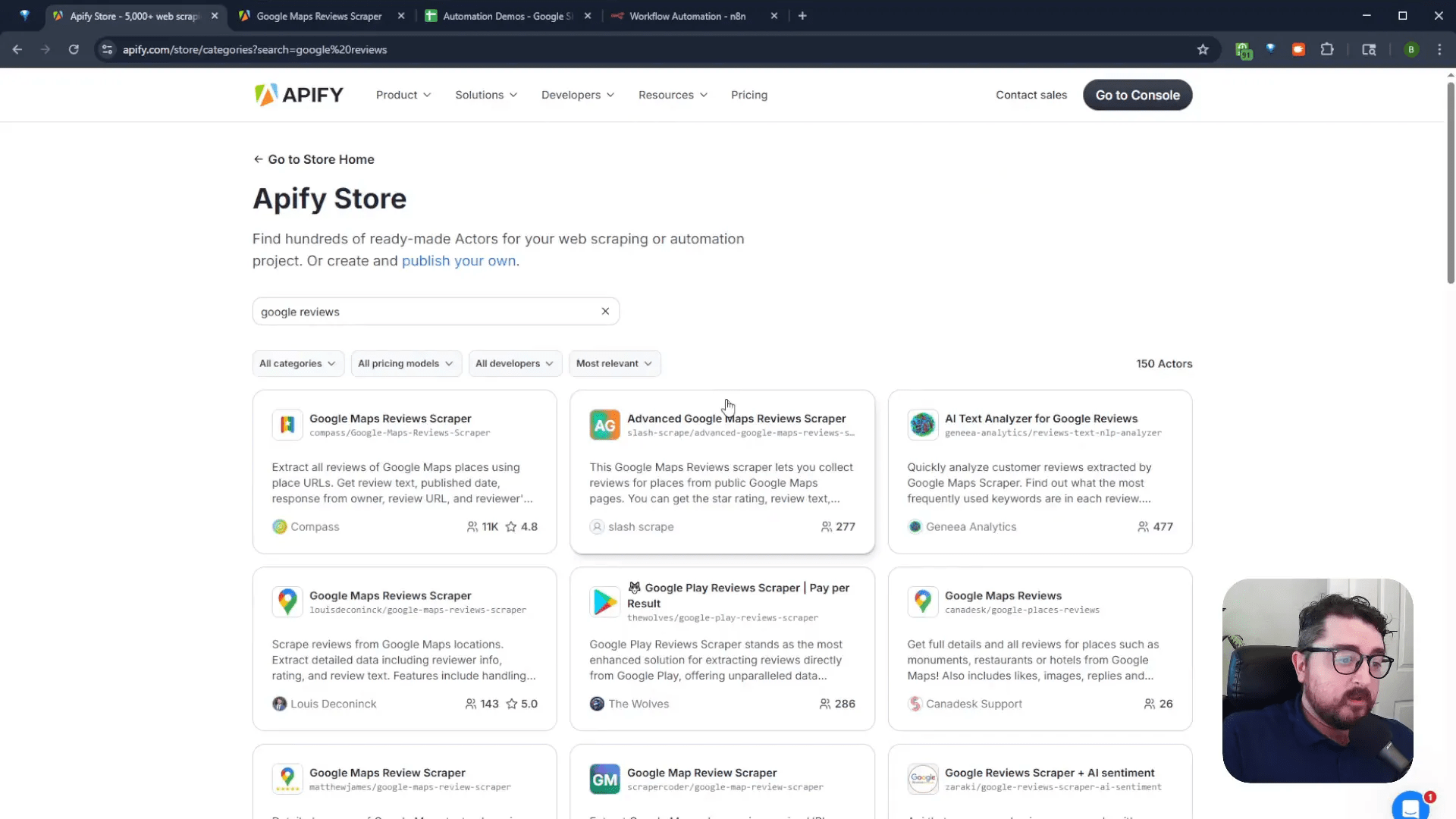Expand the Product menu

coord(403,95)
